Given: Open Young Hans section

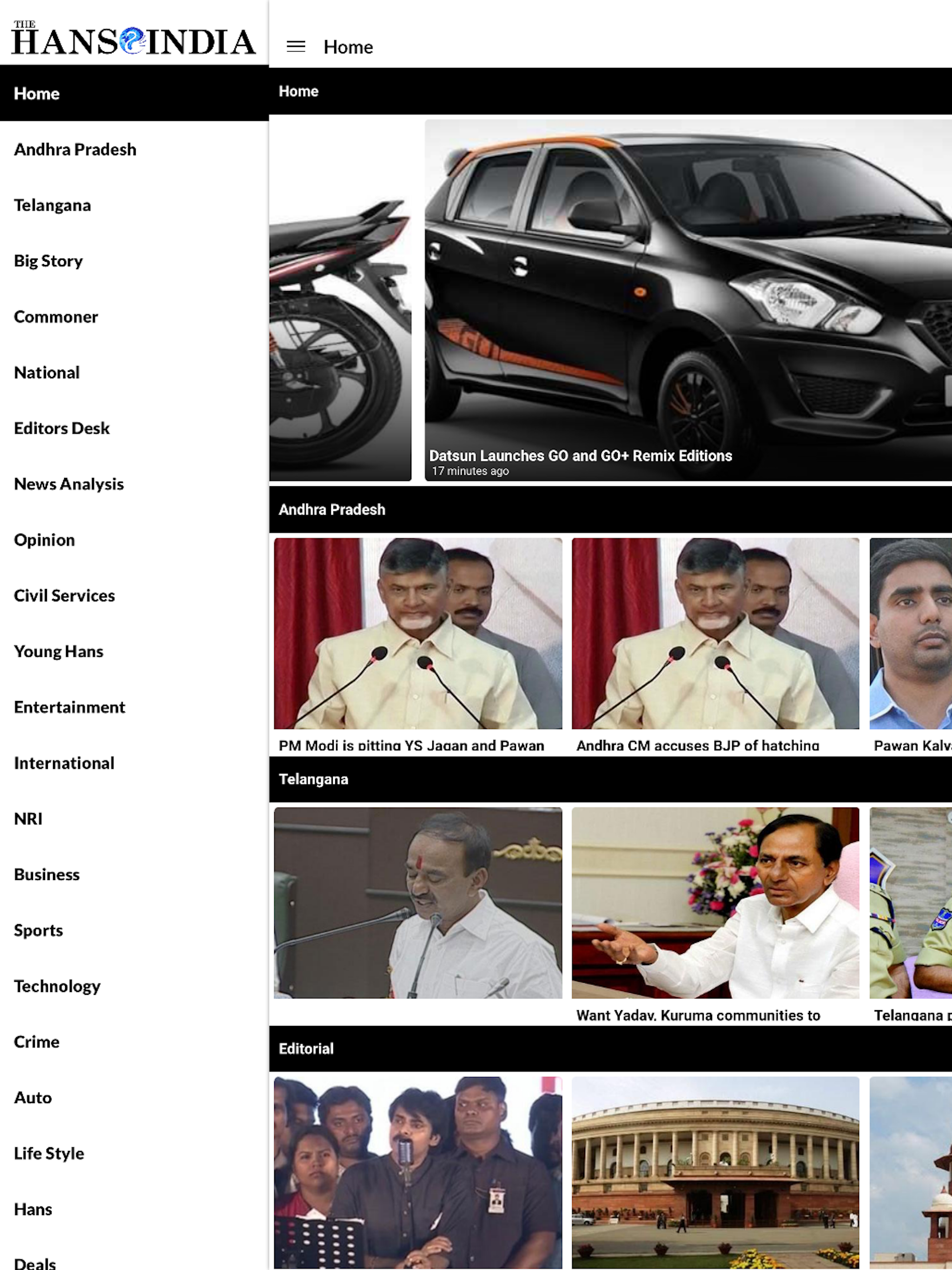Looking at the screenshot, I should tap(59, 651).
